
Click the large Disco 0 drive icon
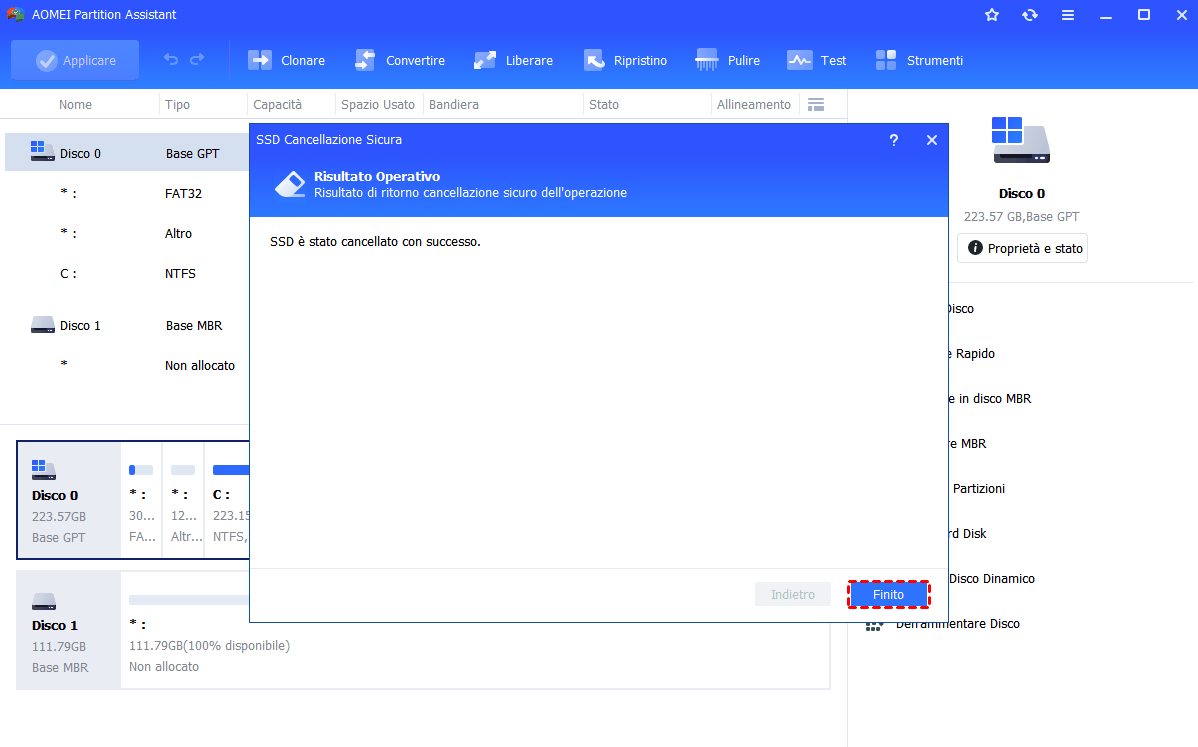tap(1021, 140)
